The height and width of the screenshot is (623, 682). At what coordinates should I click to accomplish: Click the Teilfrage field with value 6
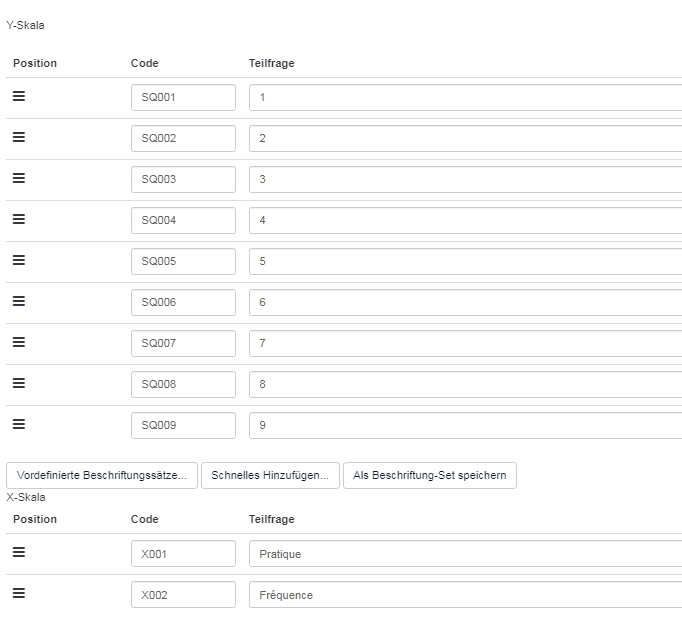point(465,302)
